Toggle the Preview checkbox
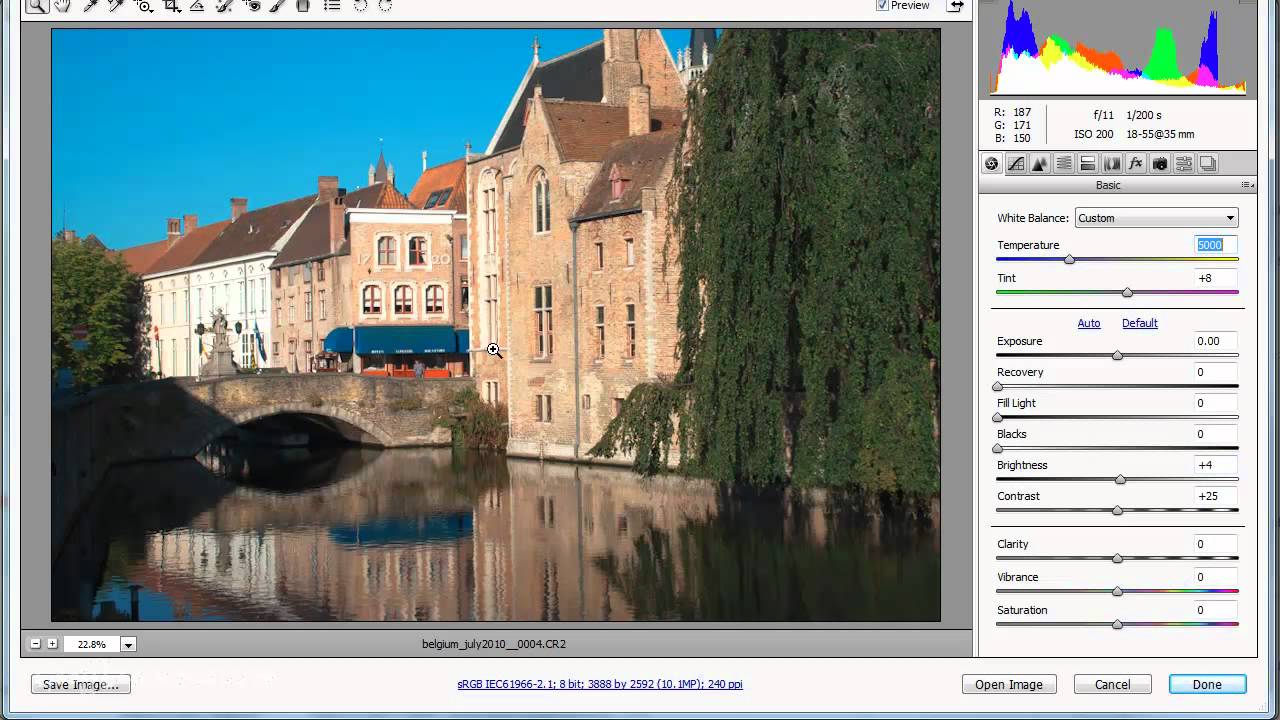The height and width of the screenshot is (720, 1280). coord(882,5)
